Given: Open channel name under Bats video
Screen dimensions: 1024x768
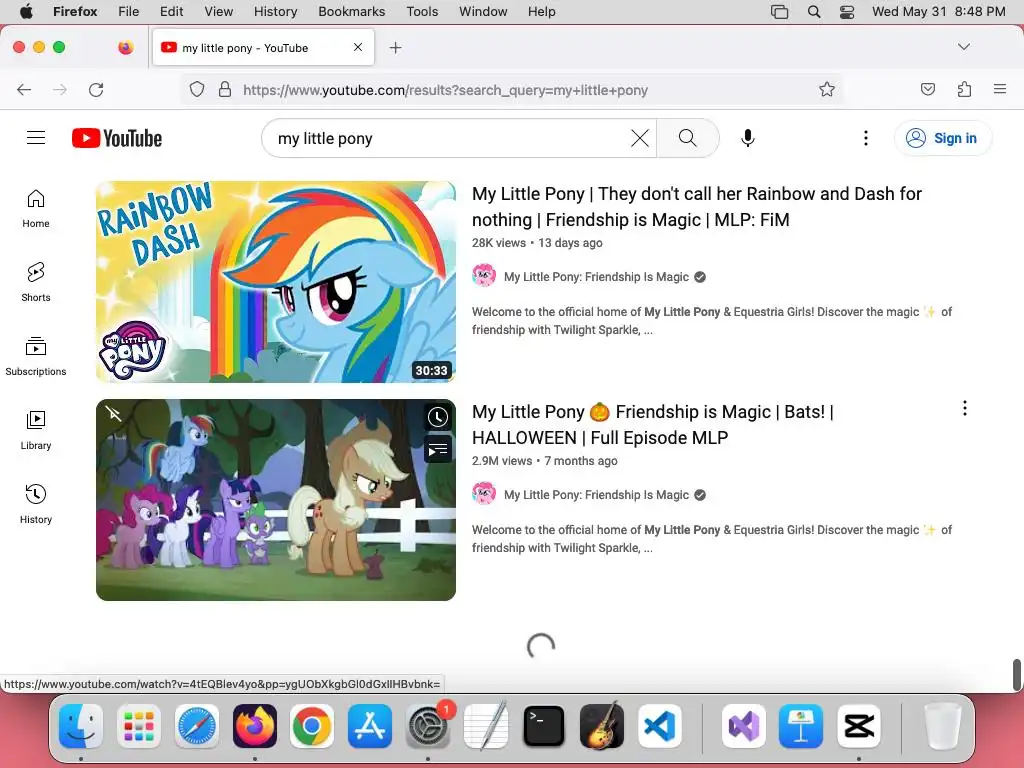Looking at the screenshot, I should click(x=596, y=495).
